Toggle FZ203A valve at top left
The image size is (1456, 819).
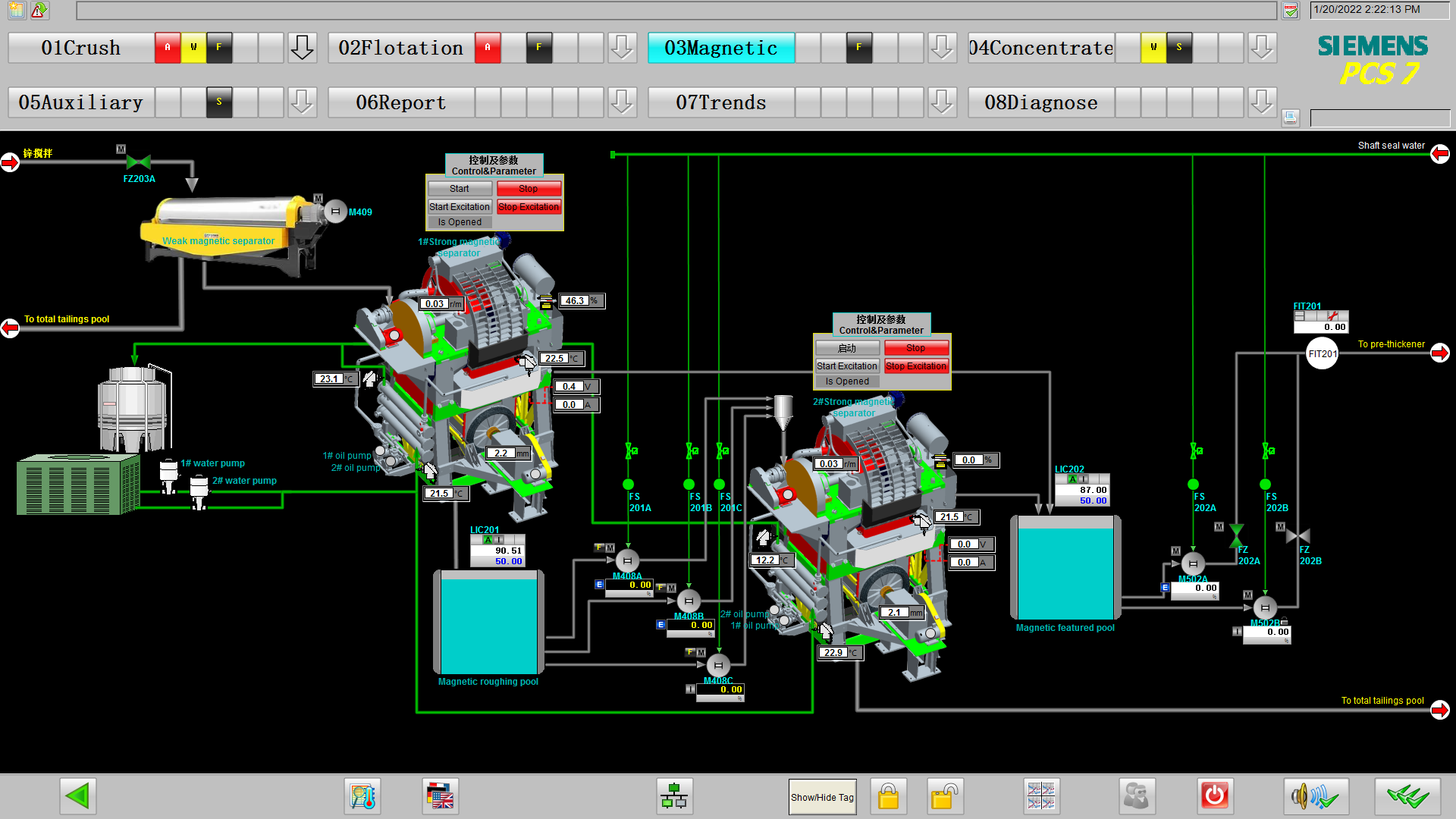[138, 162]
